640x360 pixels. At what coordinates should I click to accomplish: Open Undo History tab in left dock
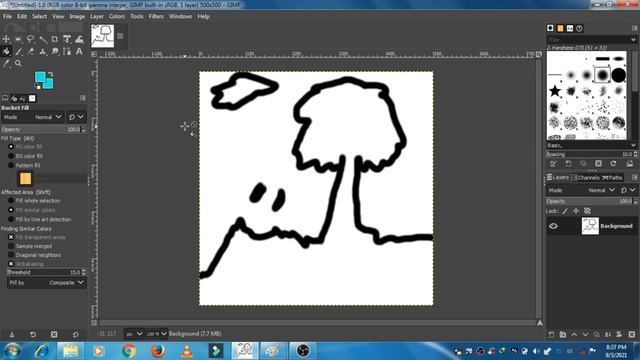23,98
